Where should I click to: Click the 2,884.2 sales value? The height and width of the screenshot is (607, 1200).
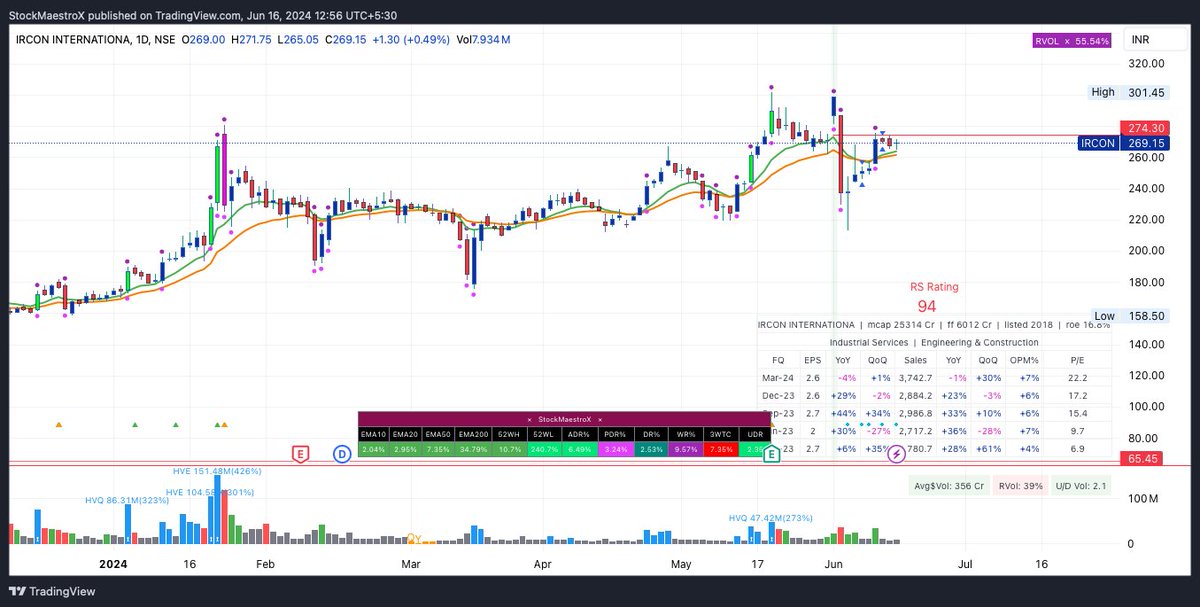pos(916,395)
